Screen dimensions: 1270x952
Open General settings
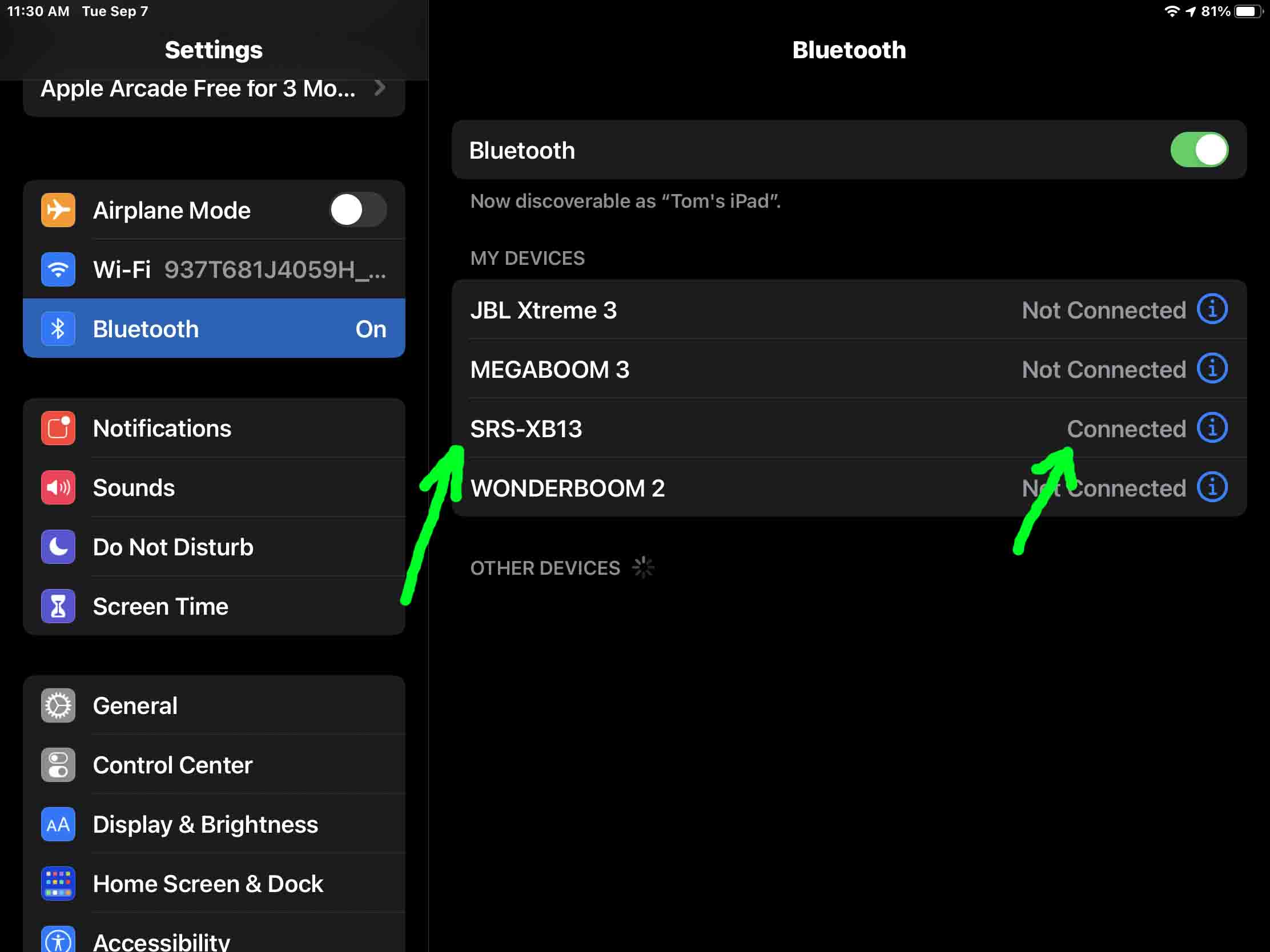click(214, 705)
